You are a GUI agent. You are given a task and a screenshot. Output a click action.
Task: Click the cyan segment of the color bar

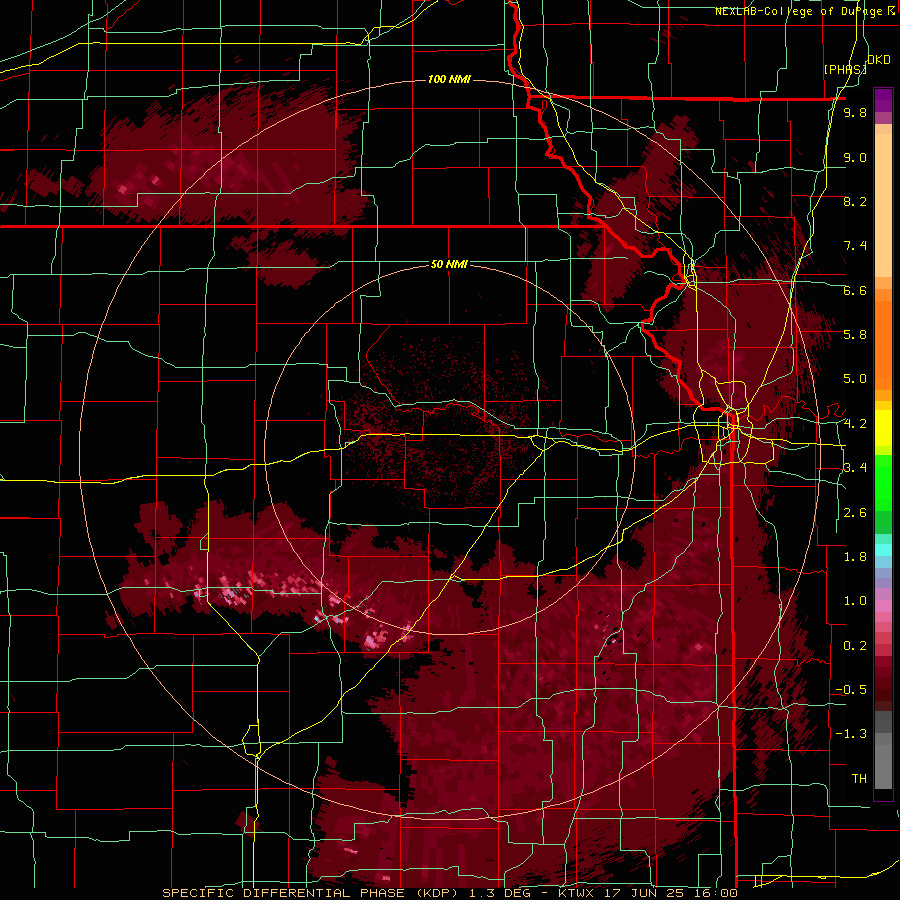pos(883,549)
